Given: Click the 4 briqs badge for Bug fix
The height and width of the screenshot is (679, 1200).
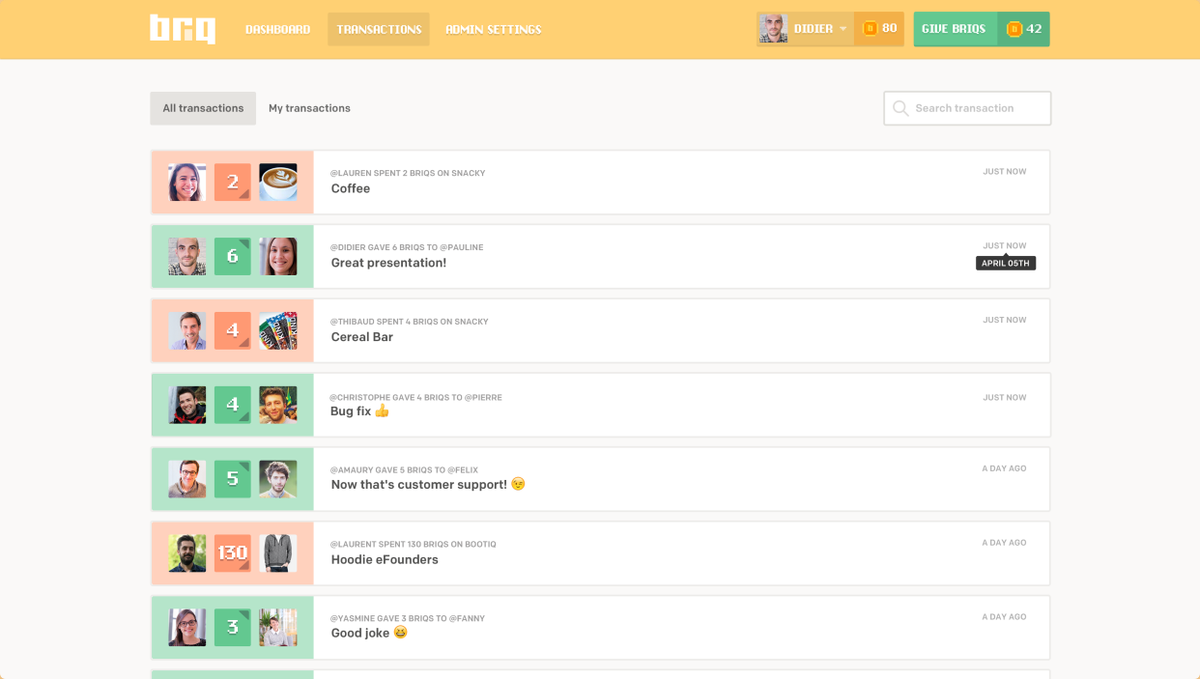Looking at the screenshot, I should pos(232,405).
